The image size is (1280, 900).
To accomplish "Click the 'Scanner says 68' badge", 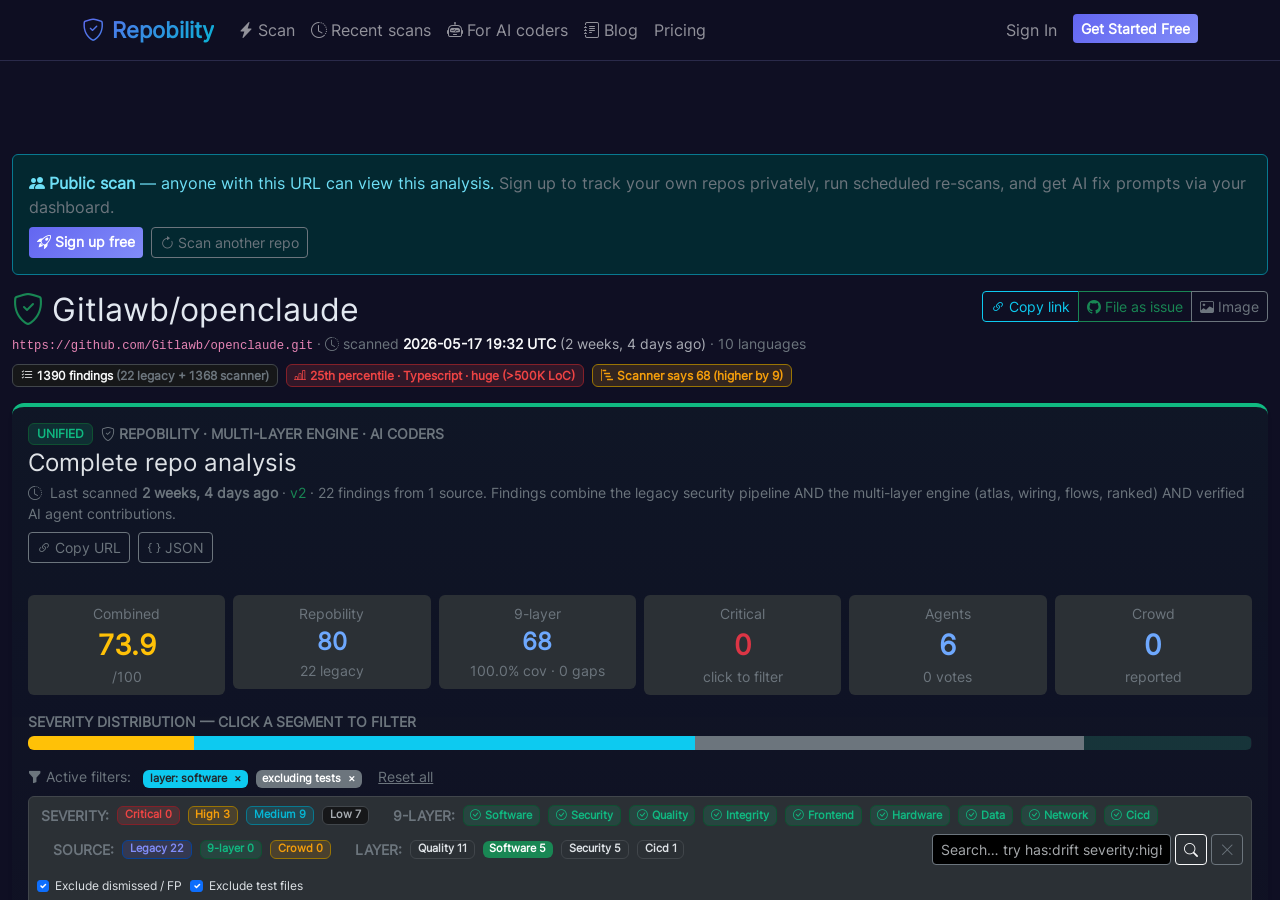I will [x=692, y=376].
